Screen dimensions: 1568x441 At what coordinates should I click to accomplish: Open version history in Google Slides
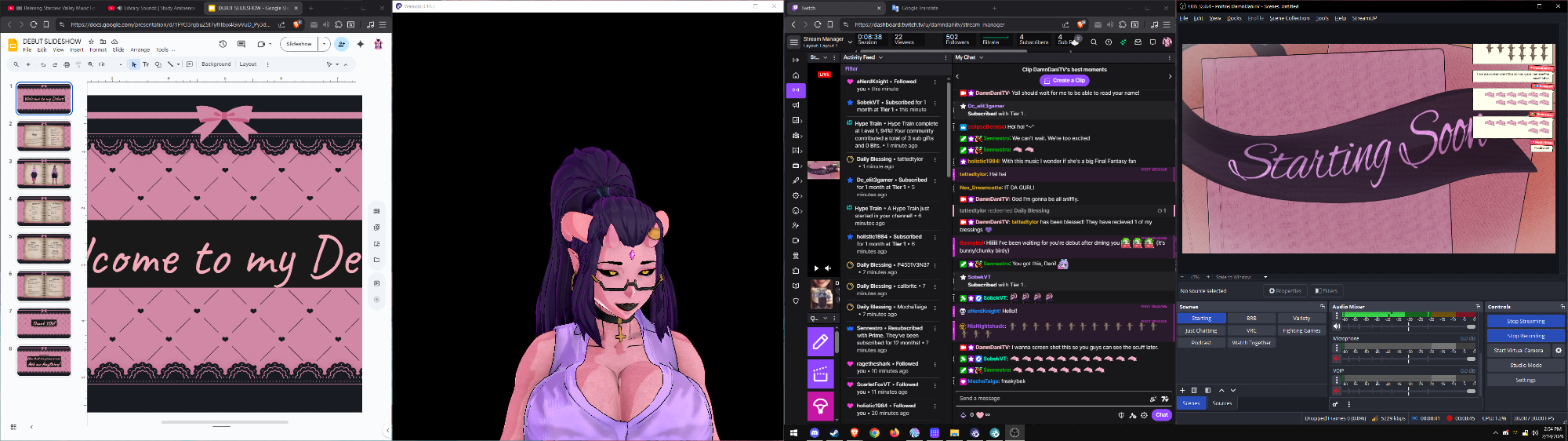point(223,44)
